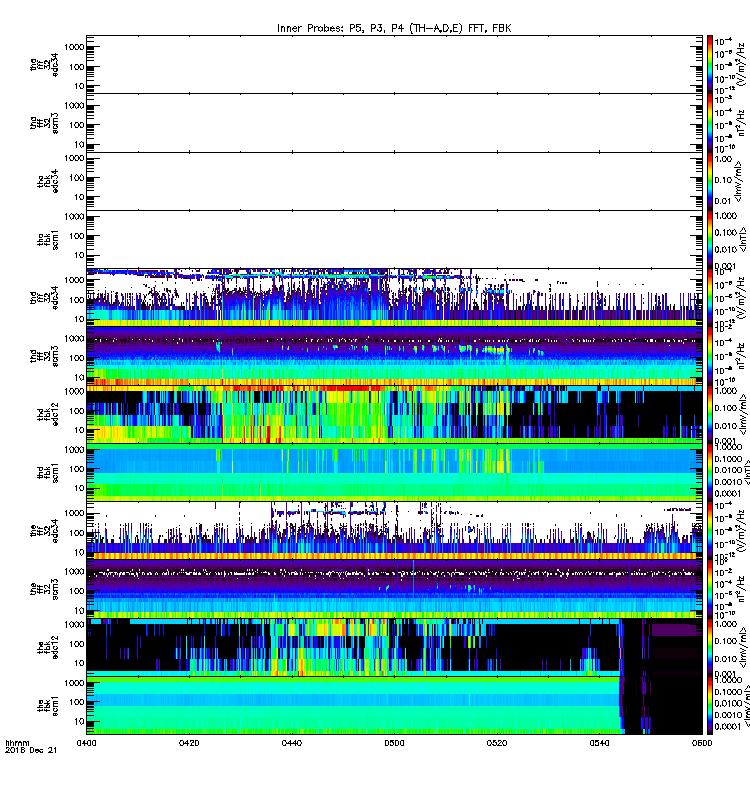Click the color bar beside tha fbk scm1 panel

coord(710,240)
